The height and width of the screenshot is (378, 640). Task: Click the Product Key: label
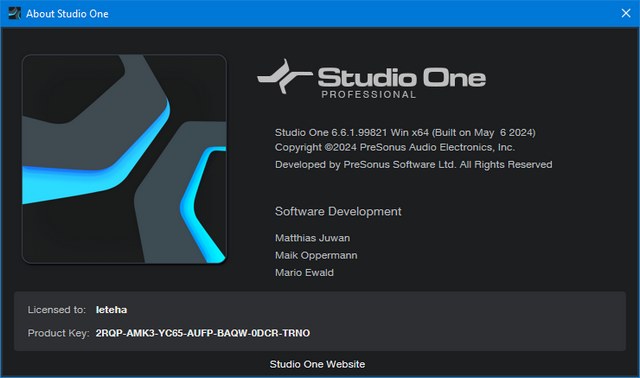coord(58,333)
